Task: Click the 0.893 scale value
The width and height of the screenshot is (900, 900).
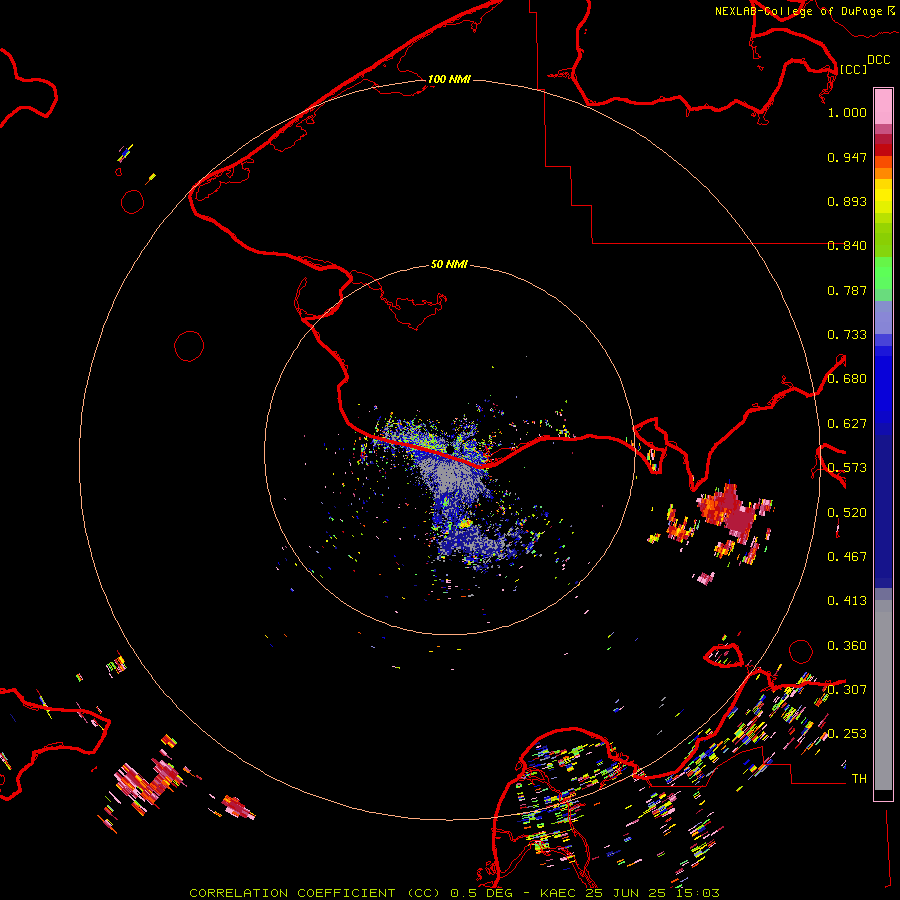Action: 847,201
